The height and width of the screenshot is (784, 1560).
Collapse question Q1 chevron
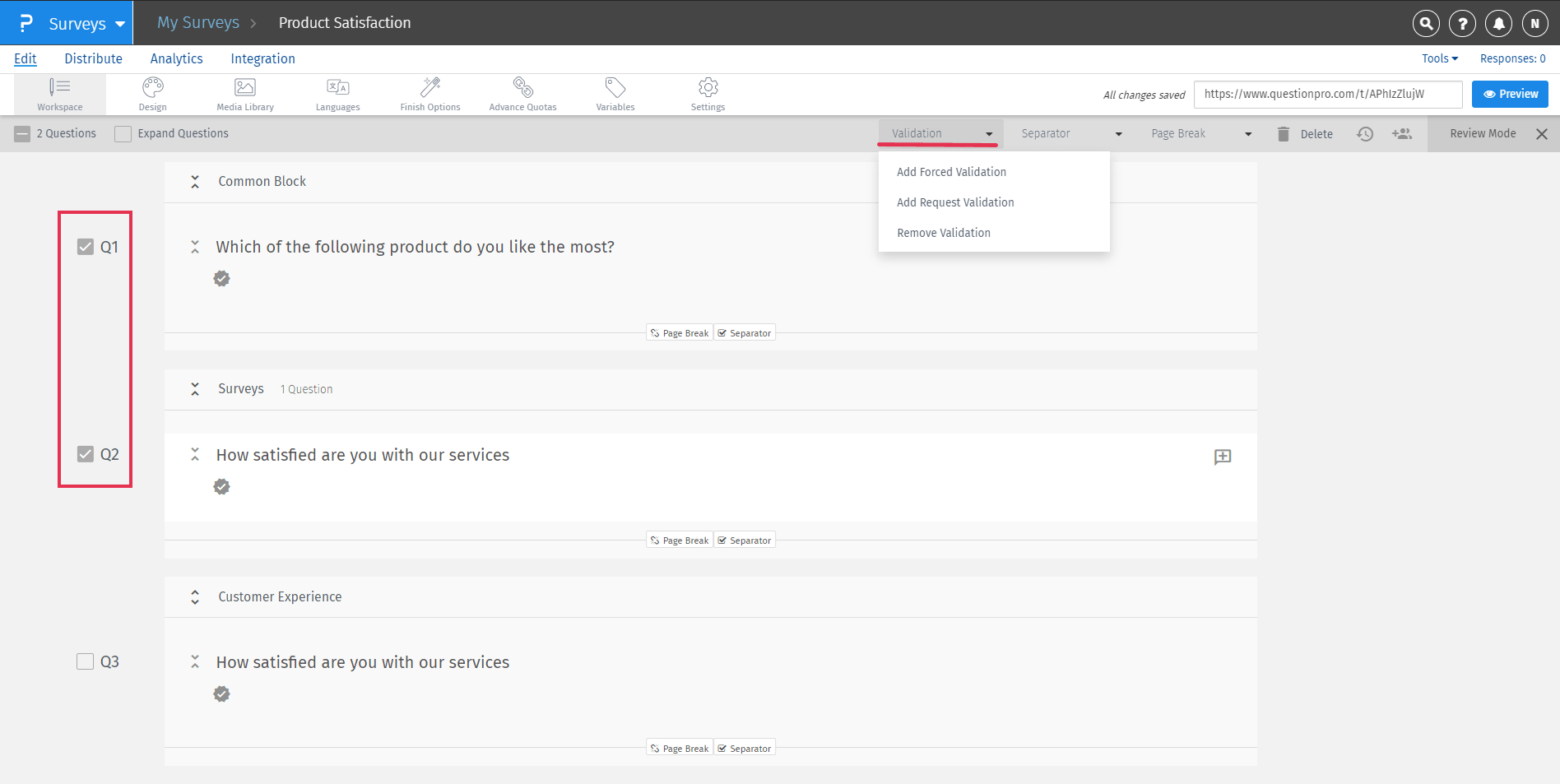(x=195, y=247)
